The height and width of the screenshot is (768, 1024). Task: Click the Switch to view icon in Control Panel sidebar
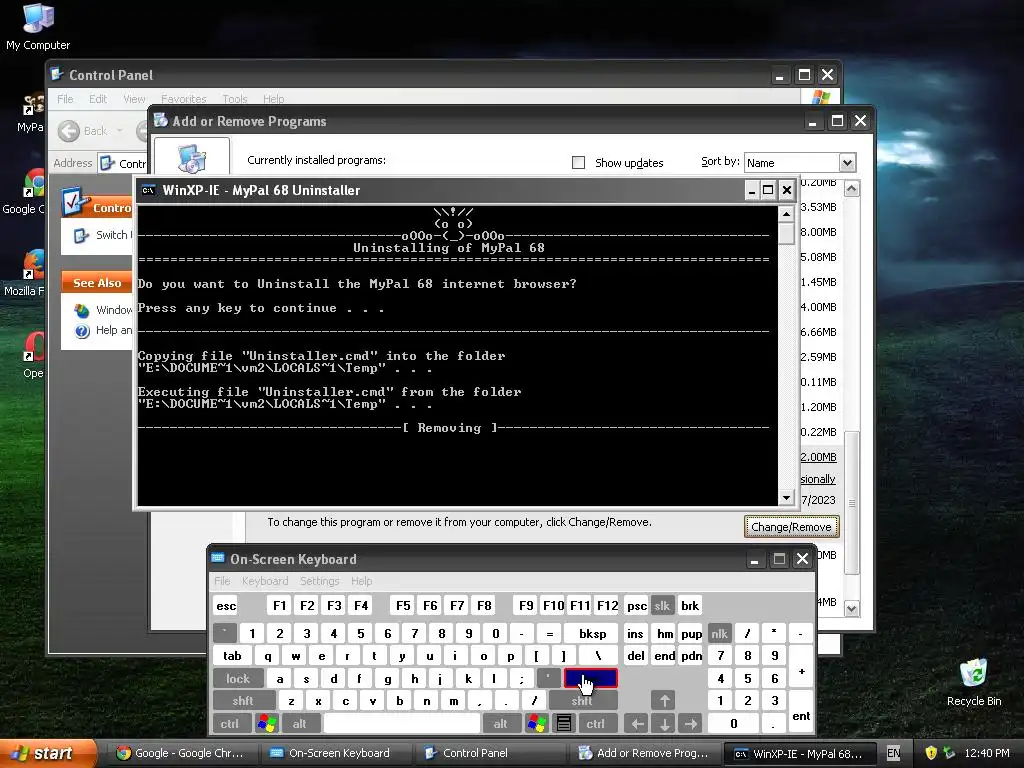pyautogui.click(x=82, y=235)
